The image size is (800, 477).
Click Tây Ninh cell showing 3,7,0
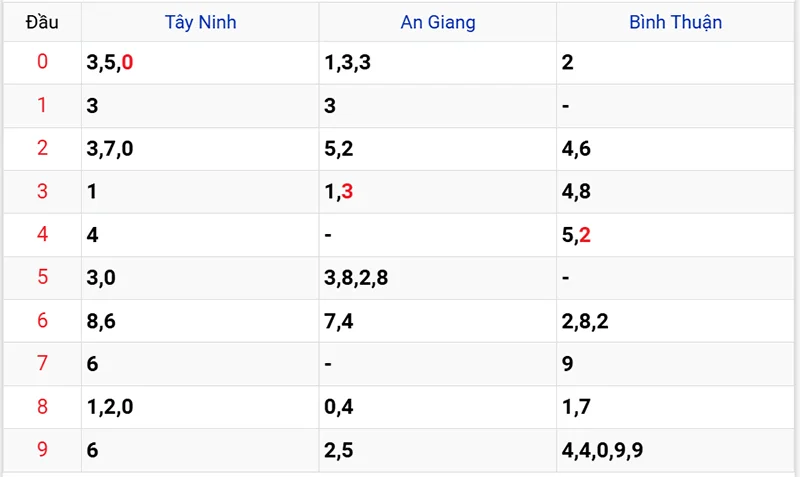coord(111,149)
